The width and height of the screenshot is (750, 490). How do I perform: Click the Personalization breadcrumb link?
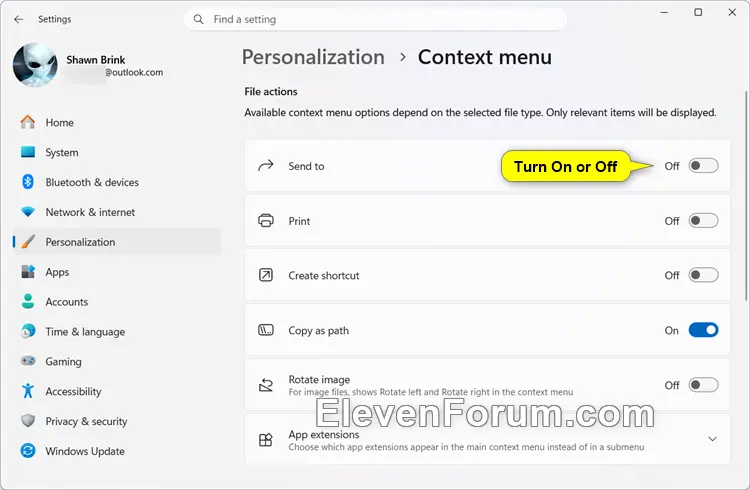[x=313, y=57]
